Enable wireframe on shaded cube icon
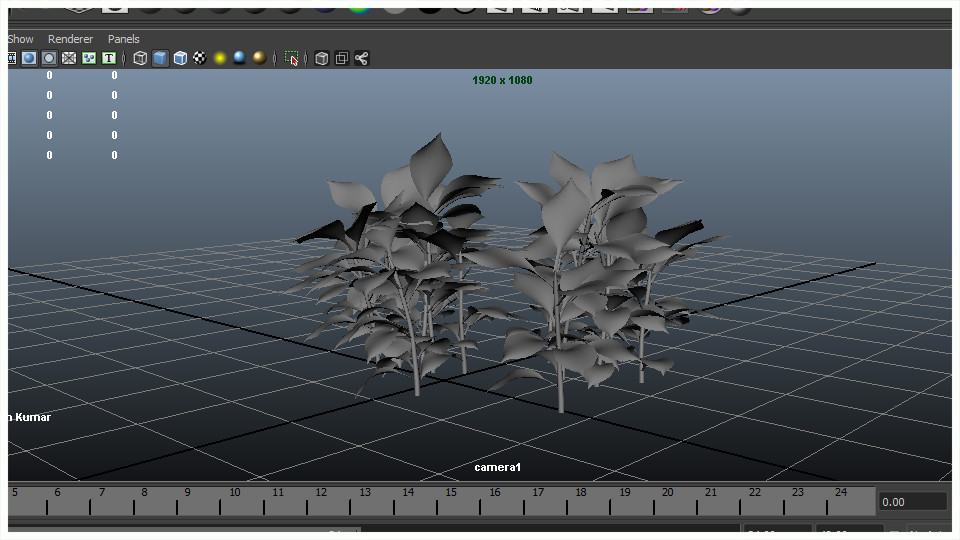This screenshot has width=960, height=540. [x=180, y=58]
